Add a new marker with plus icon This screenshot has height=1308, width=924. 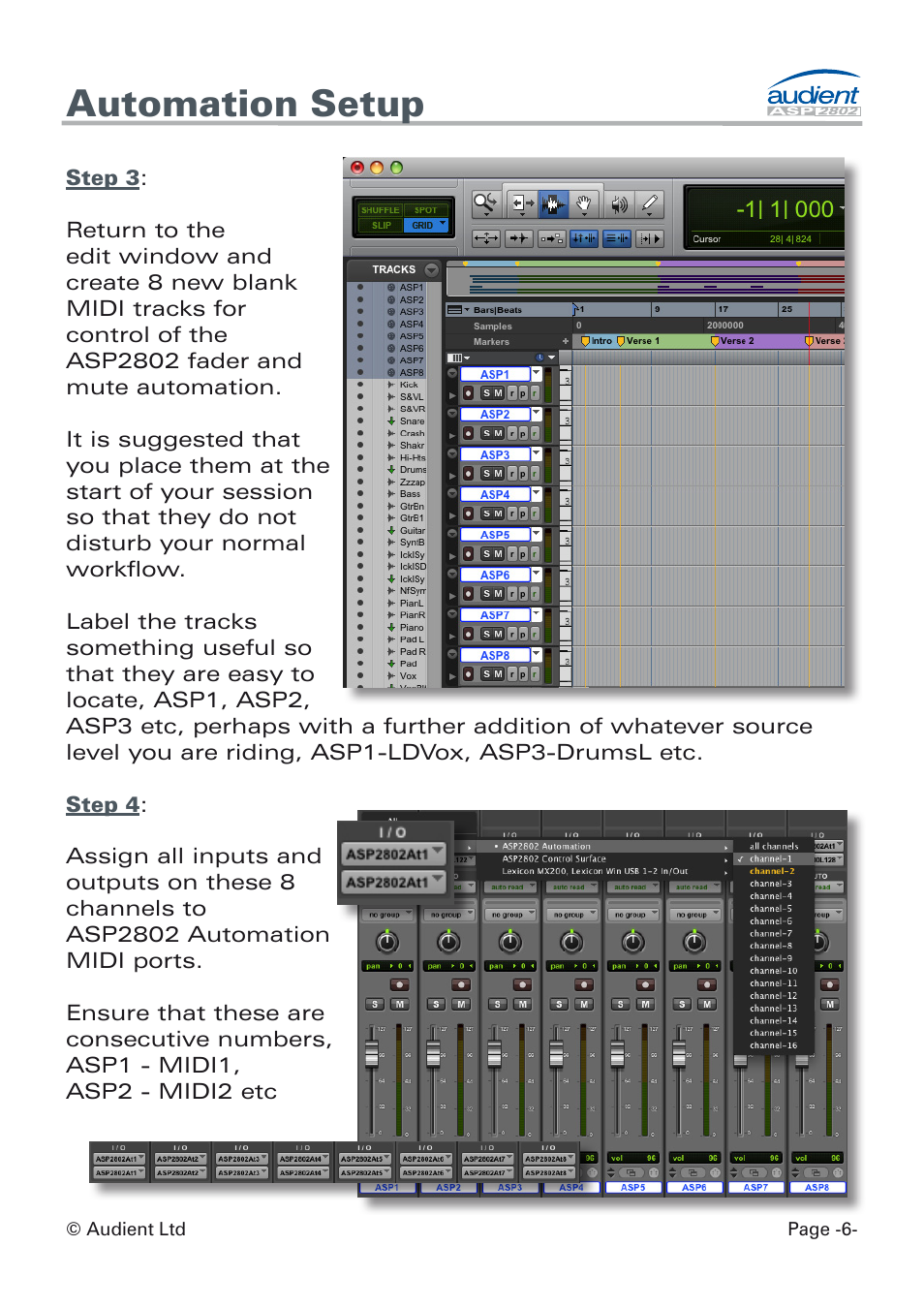point(566,341)
